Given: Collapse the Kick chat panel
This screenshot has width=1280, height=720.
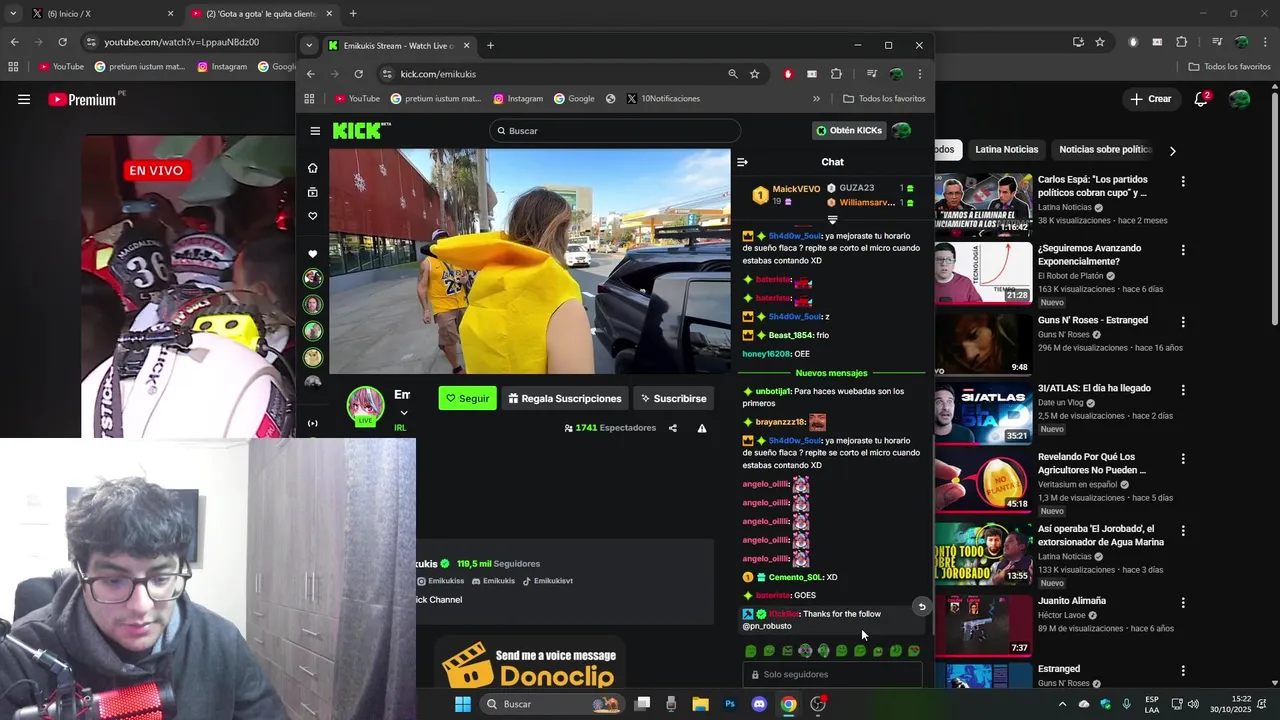Looking at the screenshot, I should coord(742,162).
